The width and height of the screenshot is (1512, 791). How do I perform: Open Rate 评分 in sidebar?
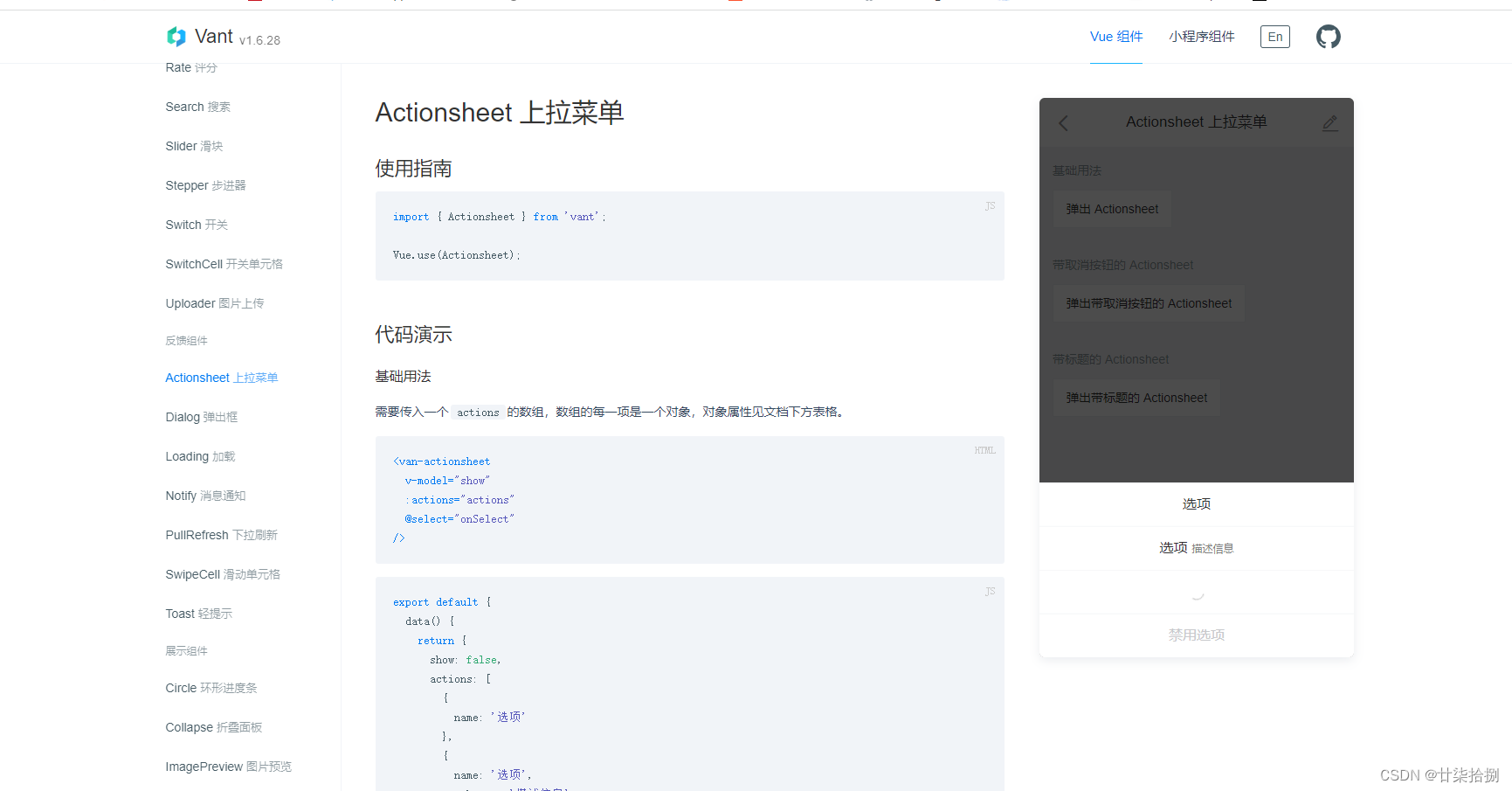coord(191,67)
